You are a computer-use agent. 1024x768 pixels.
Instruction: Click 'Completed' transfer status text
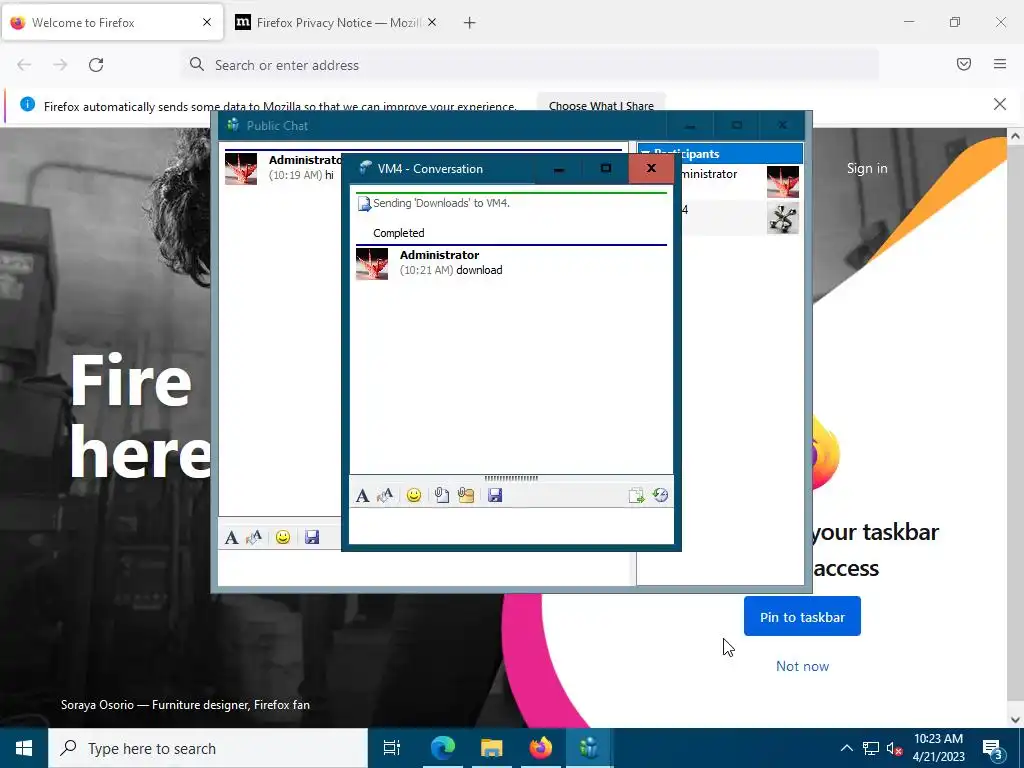point(398,233)
